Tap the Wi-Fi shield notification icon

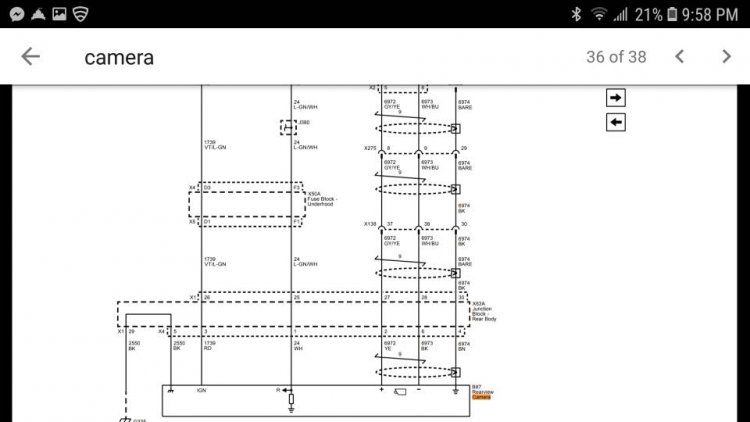pyautogui.click(x=80, y=14)
